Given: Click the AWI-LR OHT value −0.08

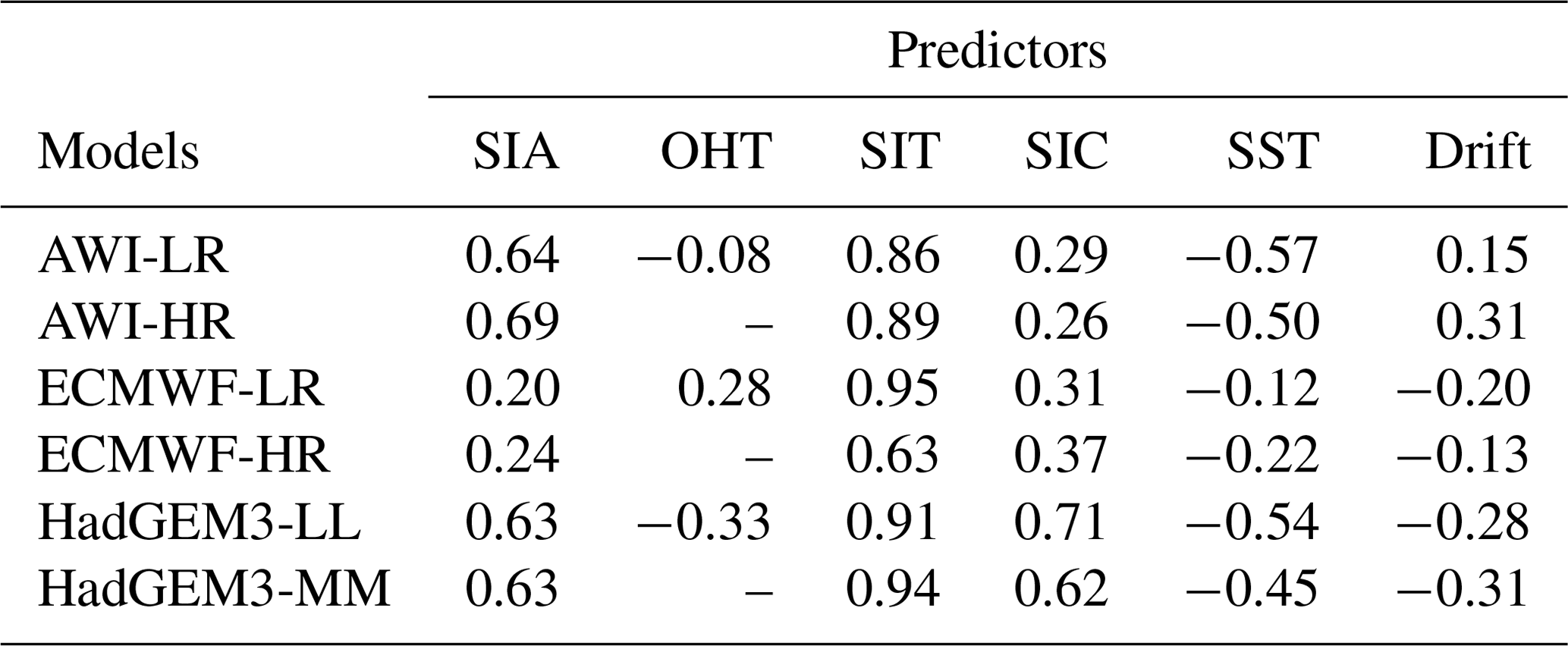Looking at the screenshot, I should click(x=704, y=256).
